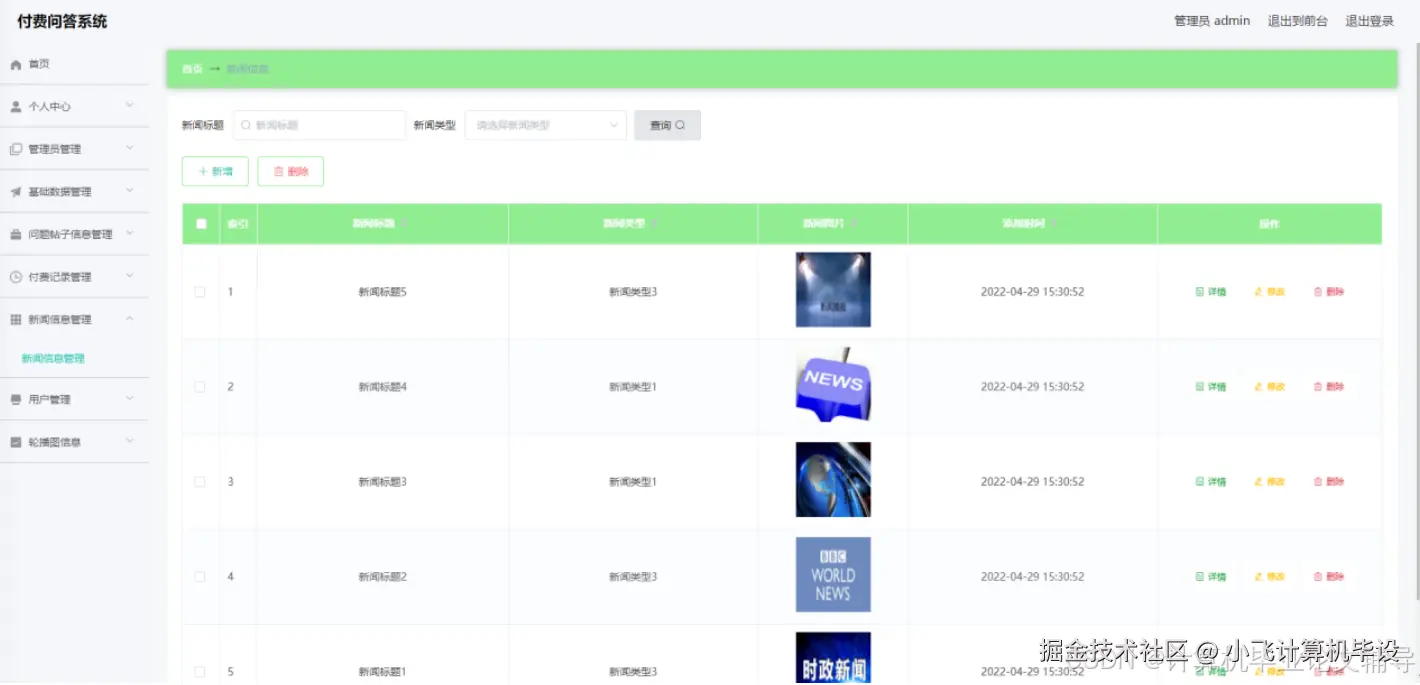The width and height of the screenshot is (1420, 685).
Task: Sort table by 新闻图片 column arrows
Action: pos(854,224)
